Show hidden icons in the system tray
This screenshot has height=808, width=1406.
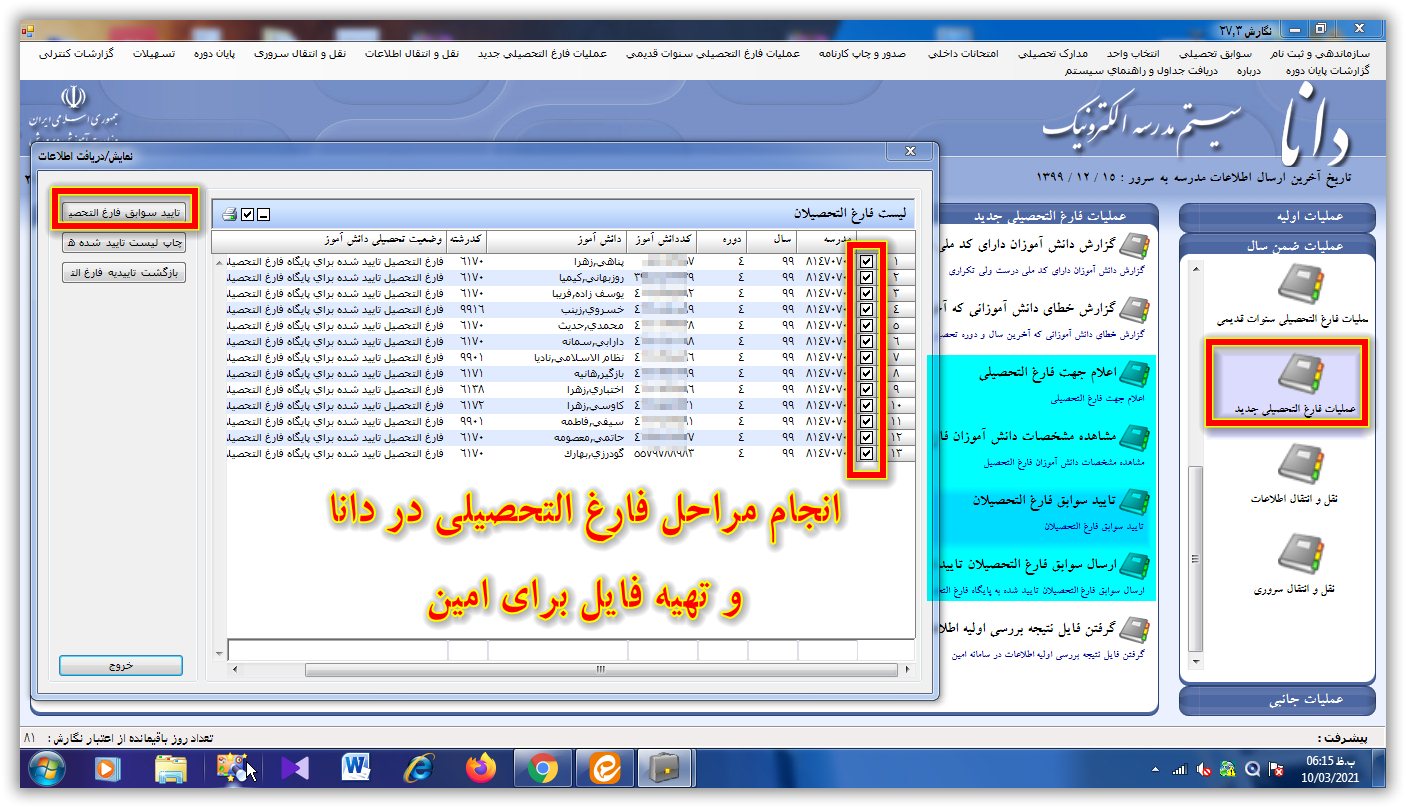[x=1156, y=770]
